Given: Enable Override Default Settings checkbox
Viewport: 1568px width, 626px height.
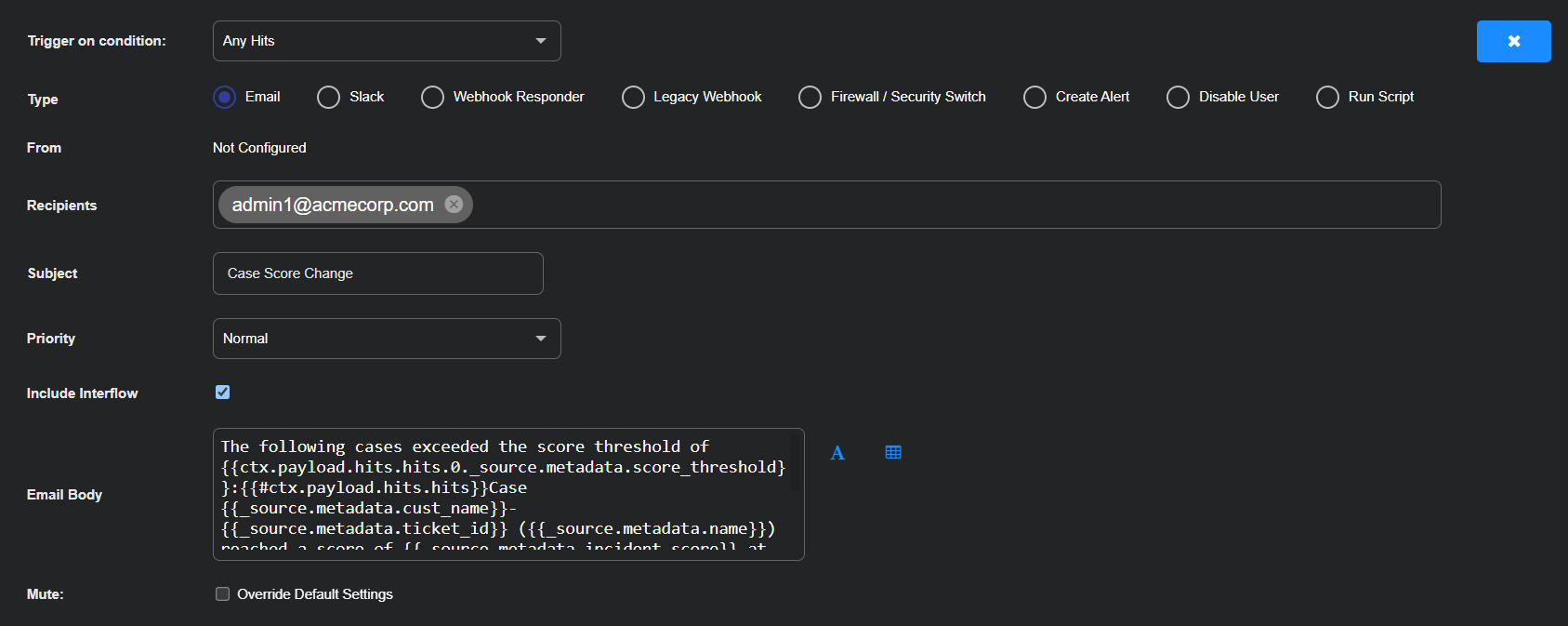Looking at the screenshot, I should point(222,594).
